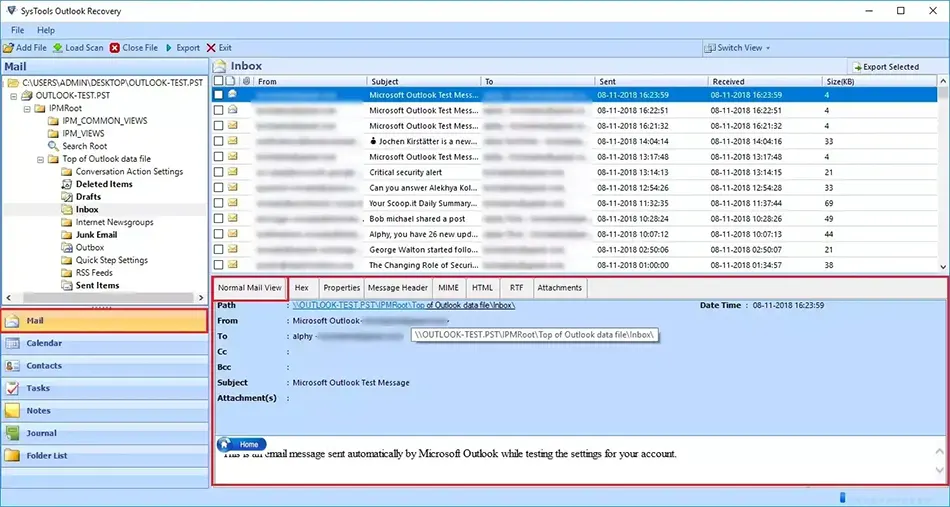This screenshot has width=950, height=507.
Task: Check the box for George Walton message
Action: [x=218, y=249]
